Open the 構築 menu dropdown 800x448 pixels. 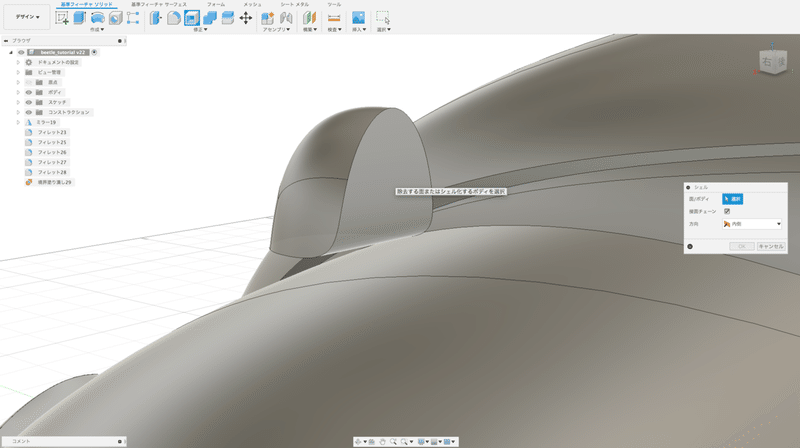tap(310, 30)
